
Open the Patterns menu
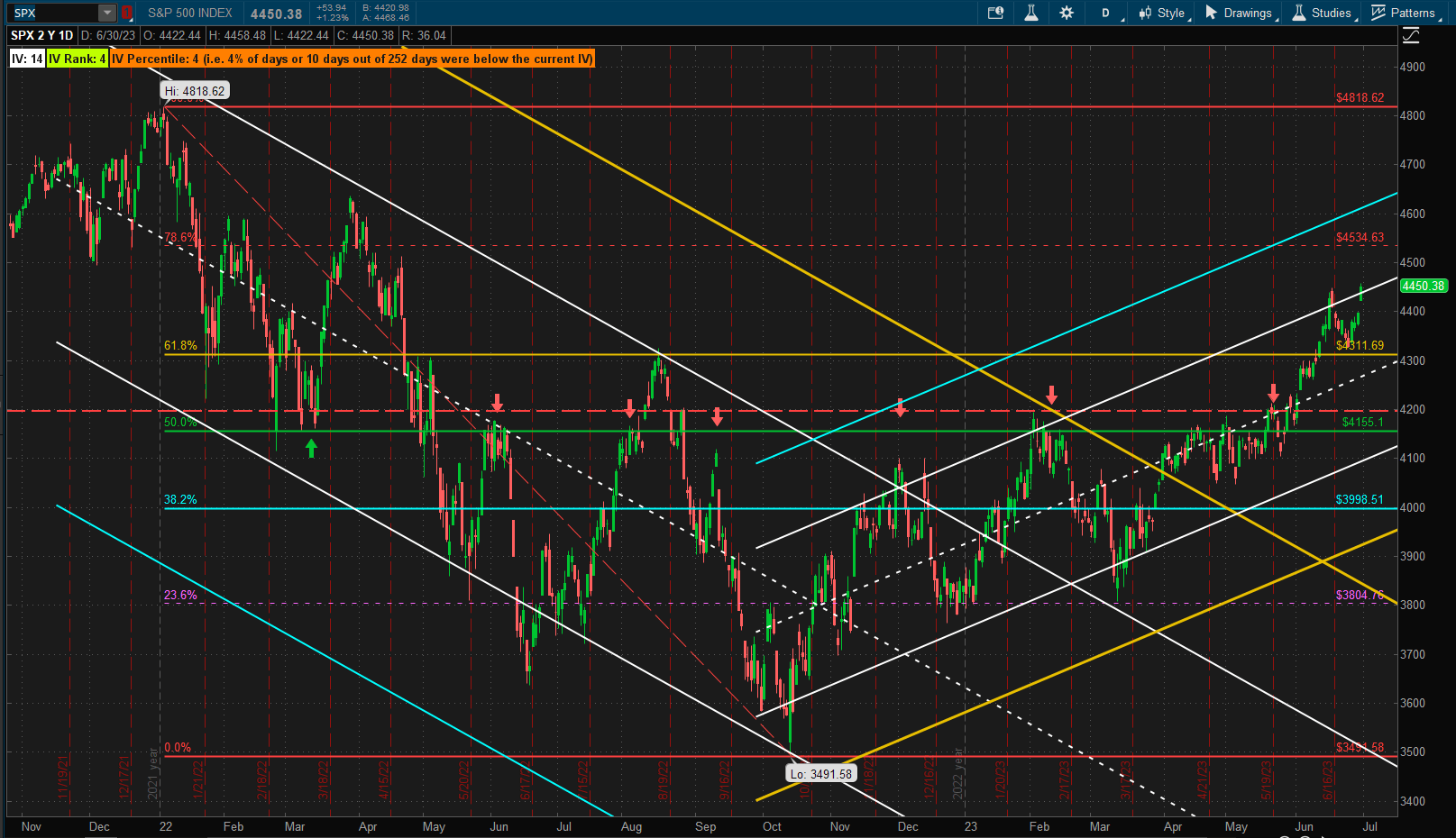(1406, 13)
